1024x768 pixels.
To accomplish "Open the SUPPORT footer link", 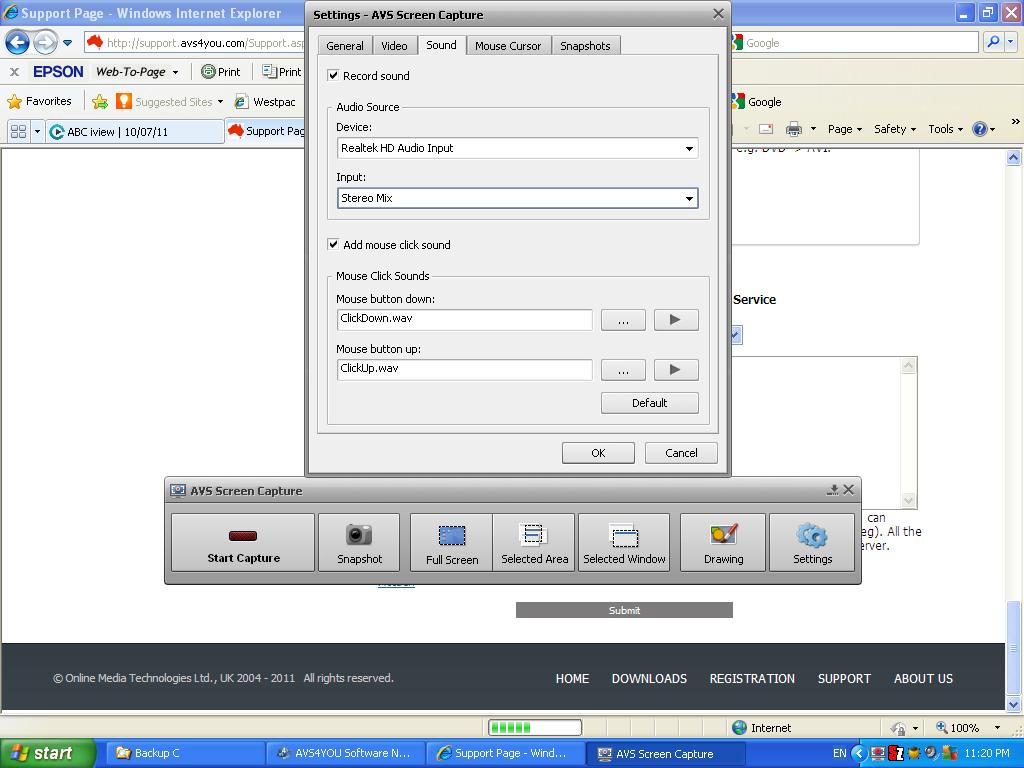I will click(844, 679).
